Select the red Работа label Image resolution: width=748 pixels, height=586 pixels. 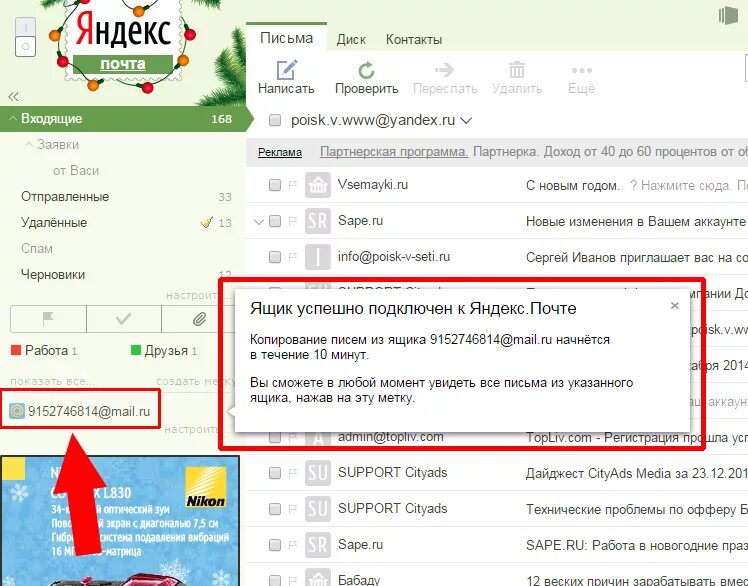pyautogui.click(x=44, y=351)
